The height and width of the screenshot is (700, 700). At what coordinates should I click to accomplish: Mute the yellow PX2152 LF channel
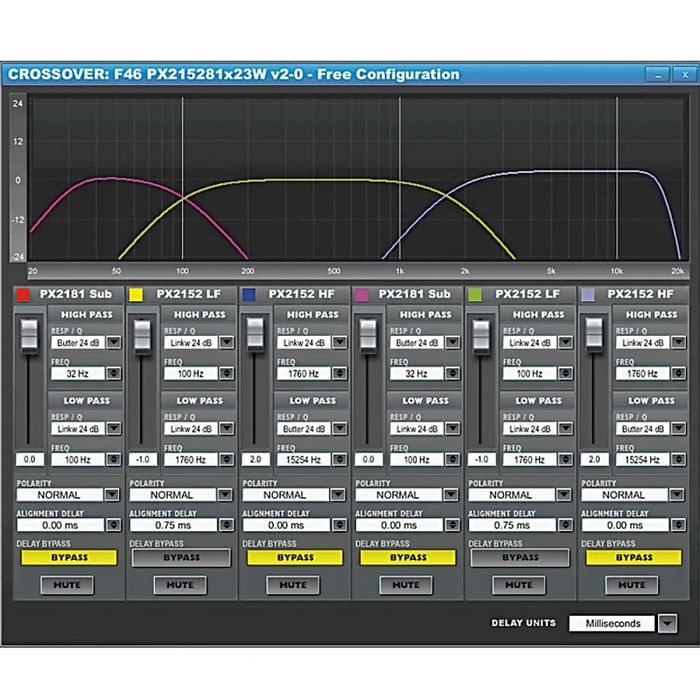pos(180,585)
